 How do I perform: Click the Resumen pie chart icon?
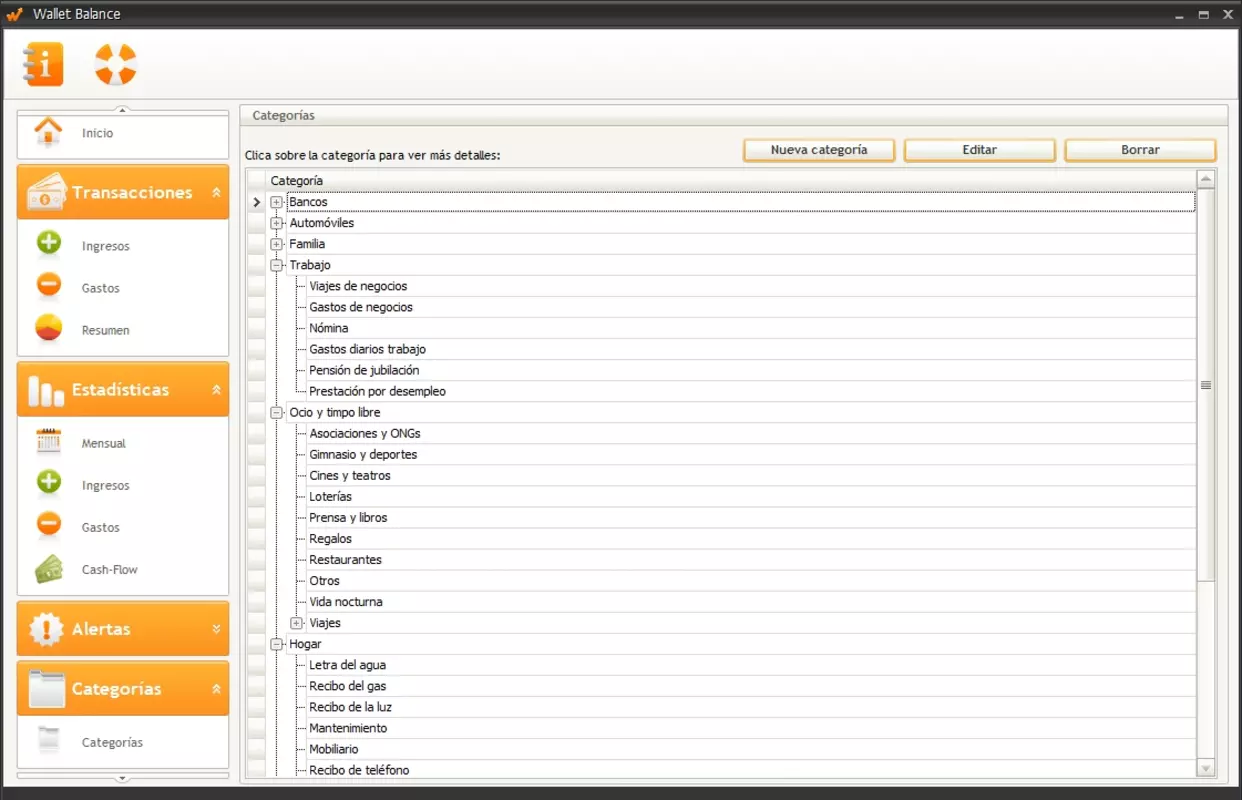point(49,328)
